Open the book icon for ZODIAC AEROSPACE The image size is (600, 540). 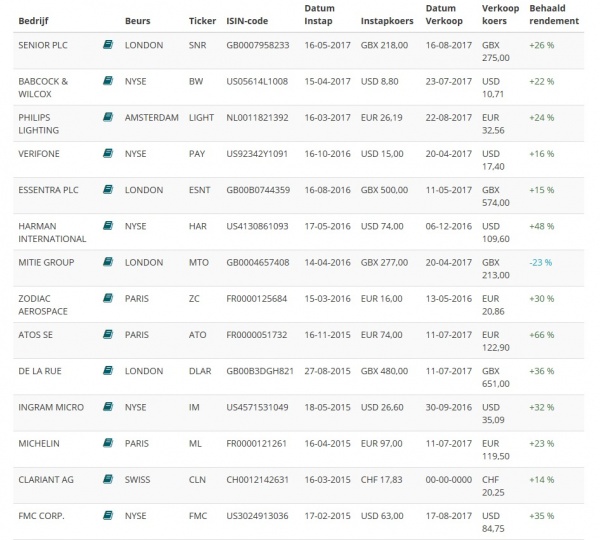click(x=108, y=298)
